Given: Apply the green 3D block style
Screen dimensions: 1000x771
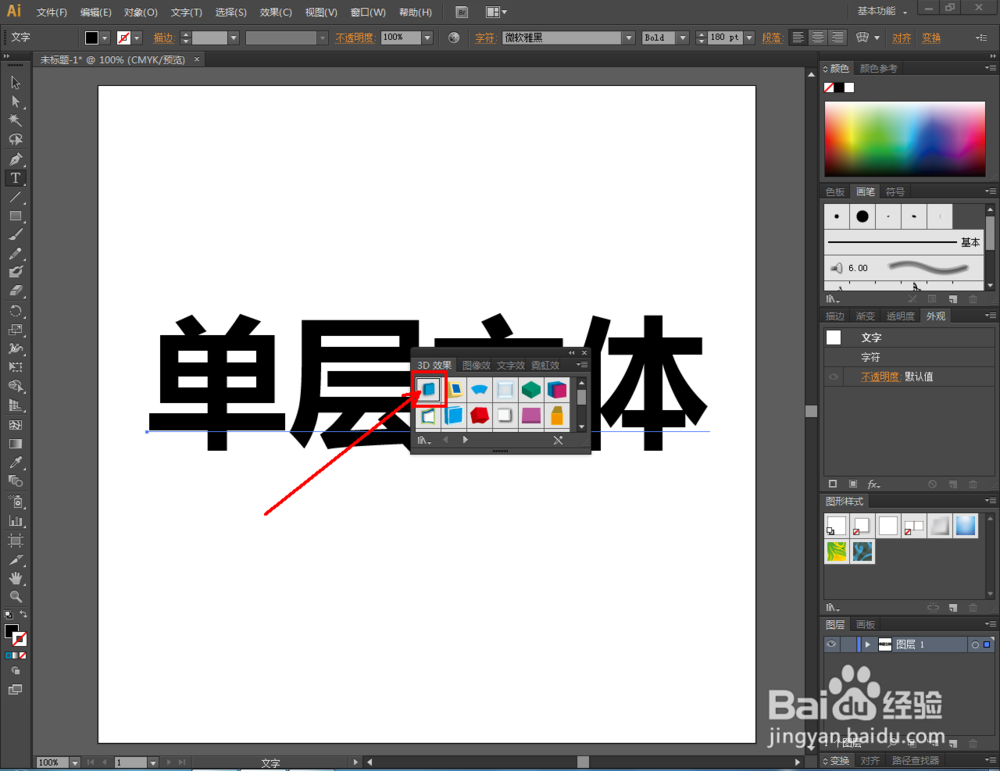Looking at the screenshot, I should coord(531,388).
